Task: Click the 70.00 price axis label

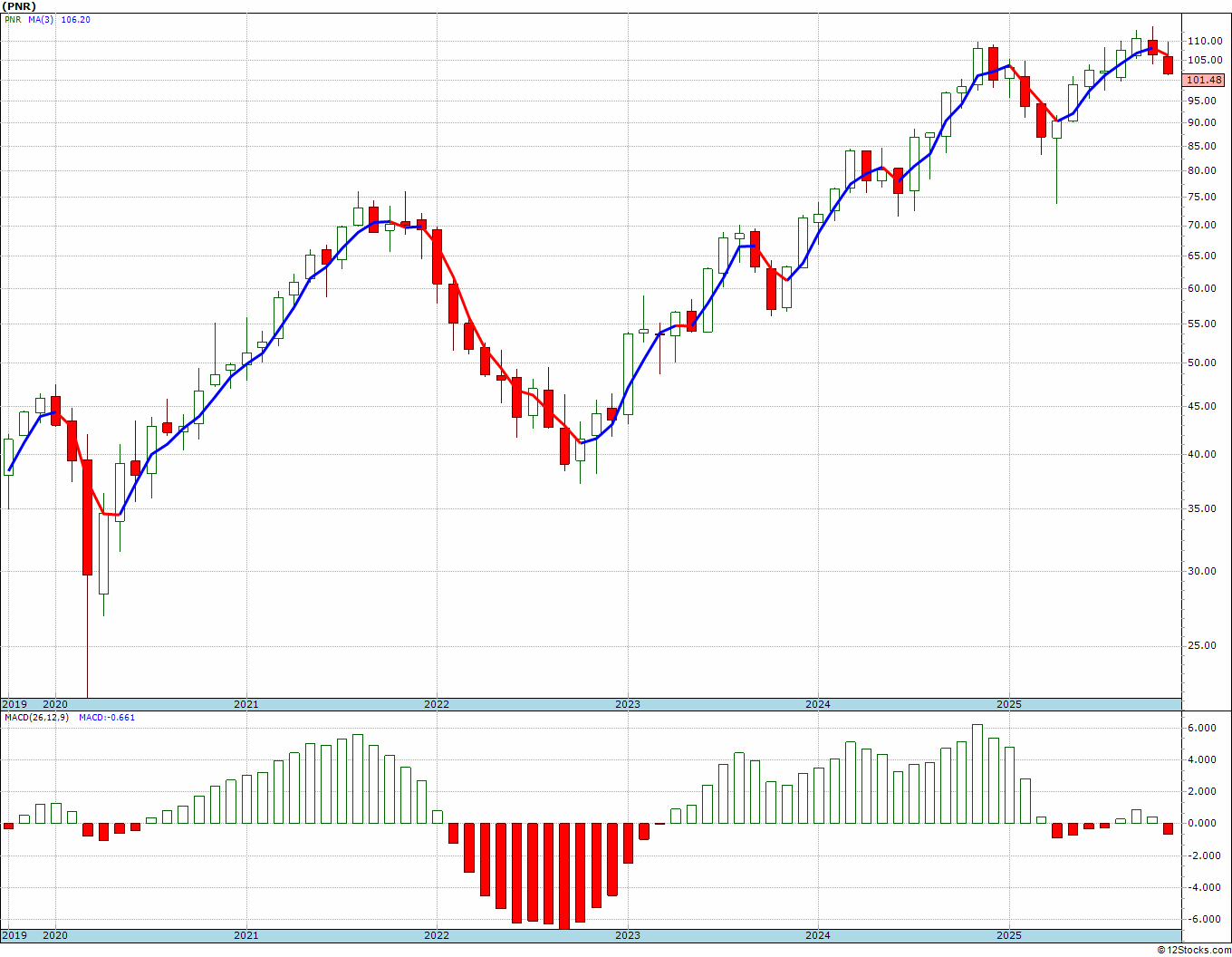Action: (x=1202, y=226)
